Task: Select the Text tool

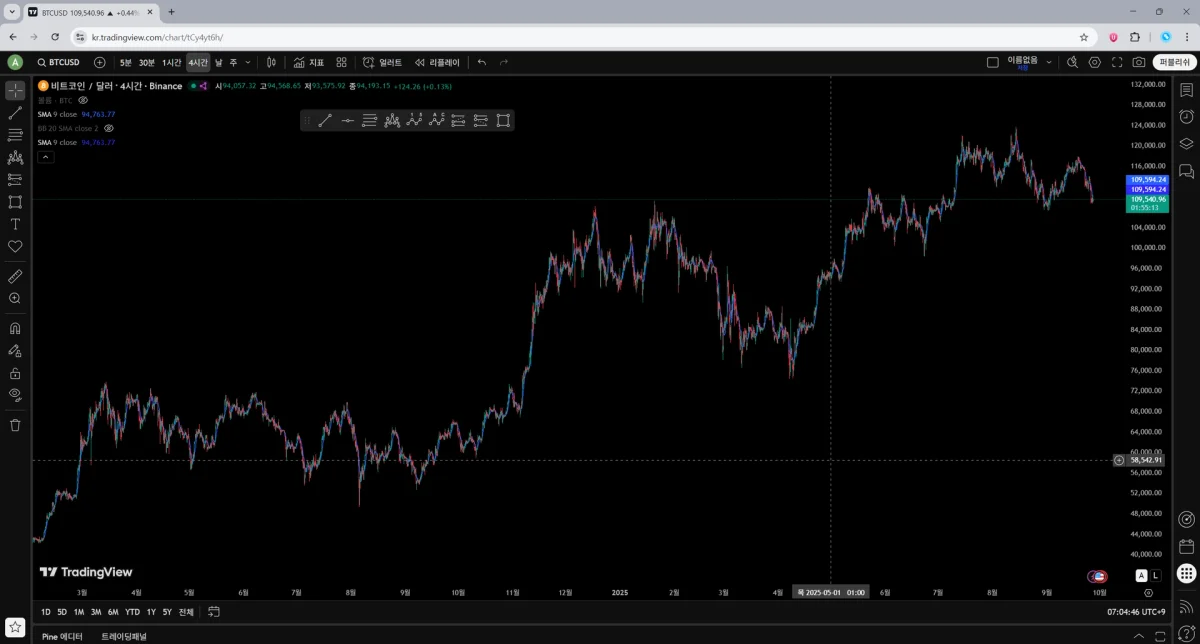Action: [x=15, y=224]
